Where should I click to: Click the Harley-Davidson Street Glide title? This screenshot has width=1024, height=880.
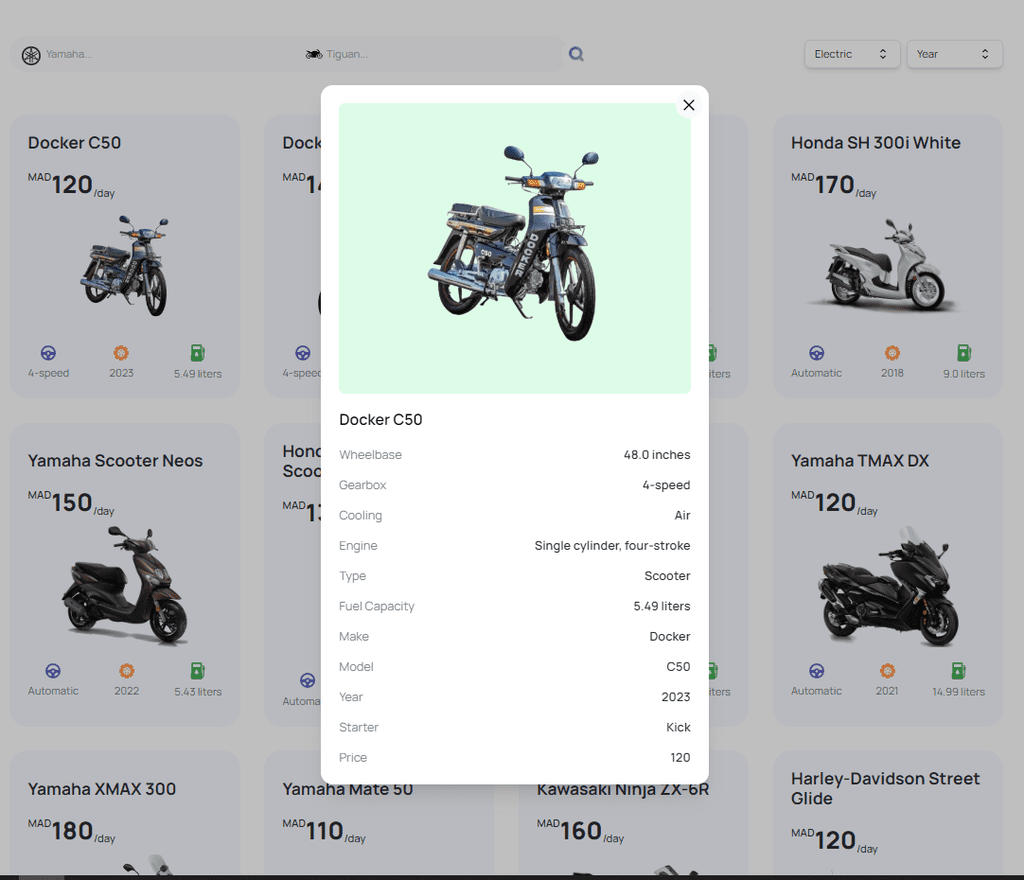(x=885, y=789)
